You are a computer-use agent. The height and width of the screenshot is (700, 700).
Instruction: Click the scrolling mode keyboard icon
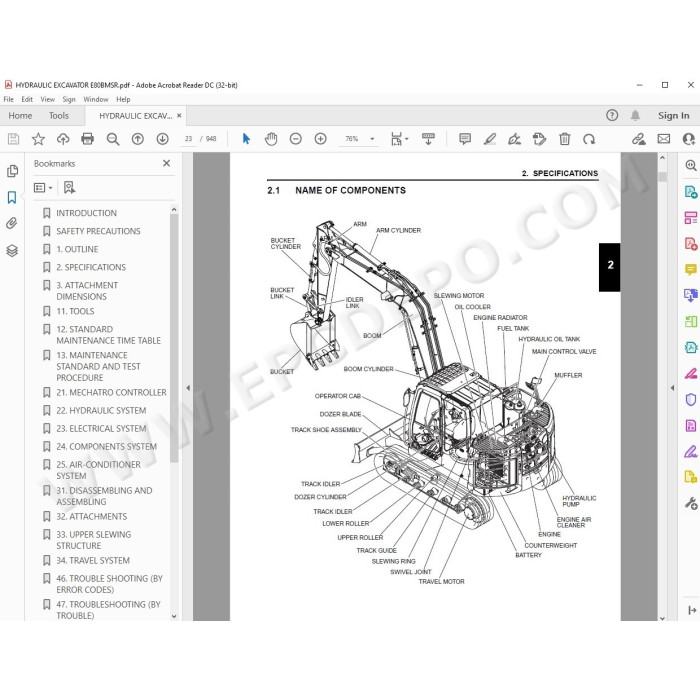[428, 139]
